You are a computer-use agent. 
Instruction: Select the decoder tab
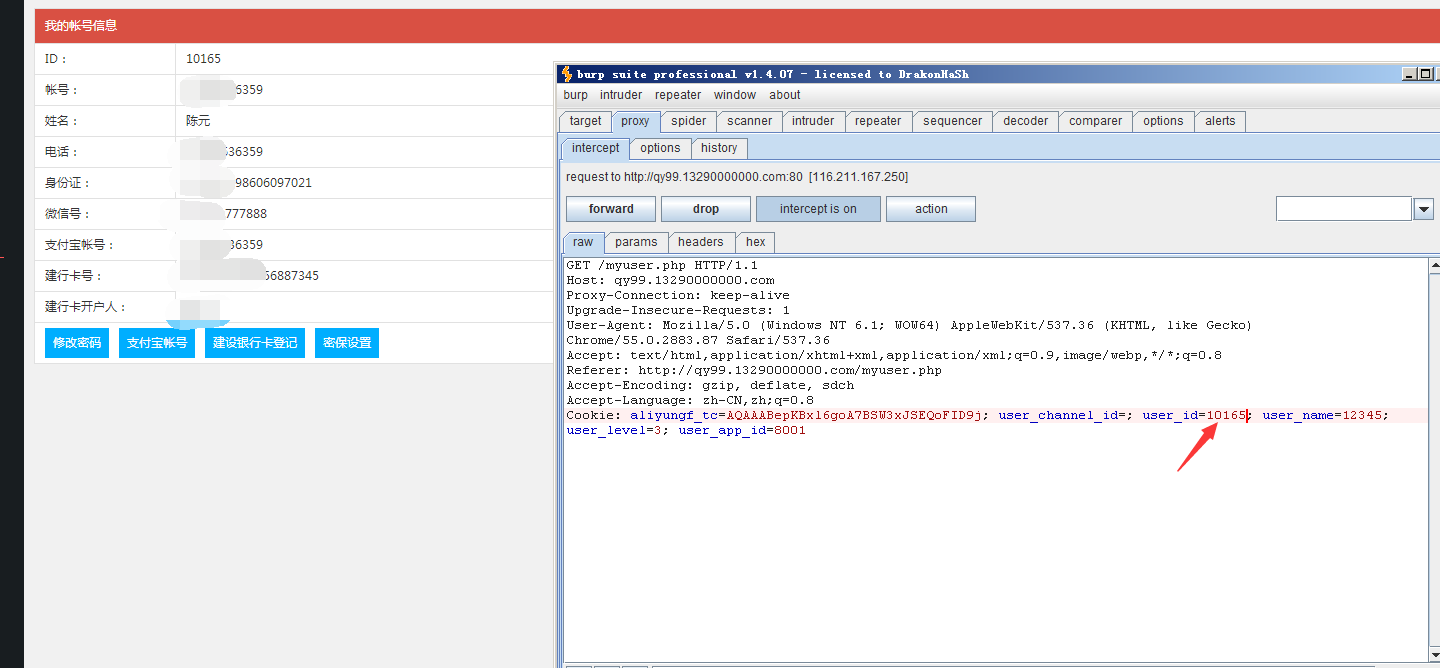[1025, 121]
